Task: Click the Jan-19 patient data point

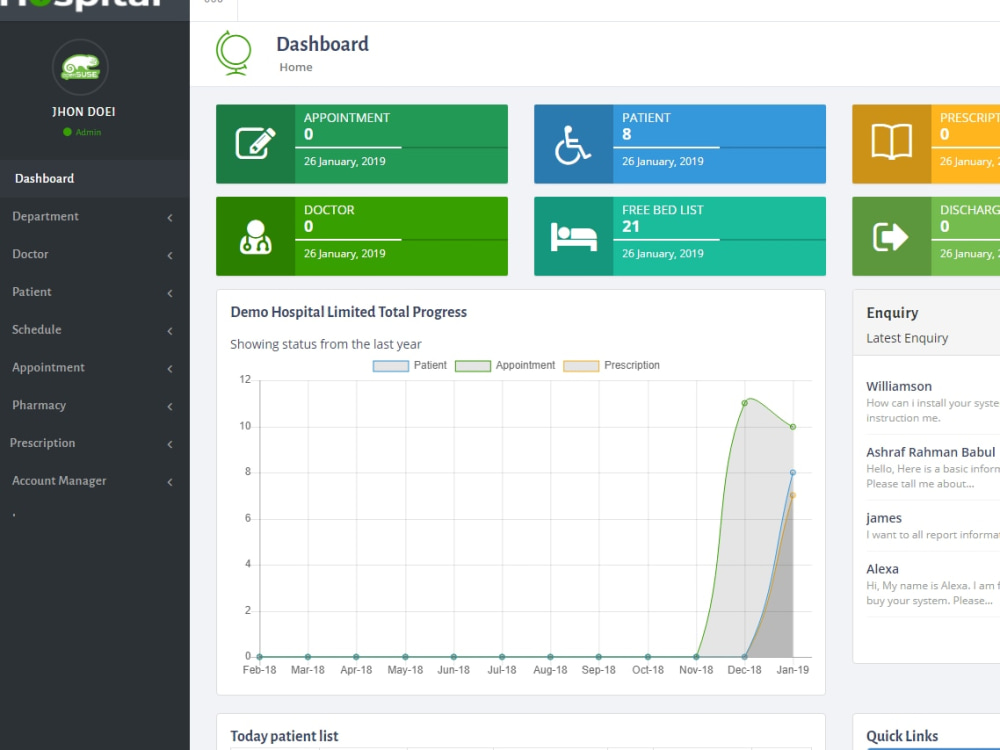Action: 793,473
